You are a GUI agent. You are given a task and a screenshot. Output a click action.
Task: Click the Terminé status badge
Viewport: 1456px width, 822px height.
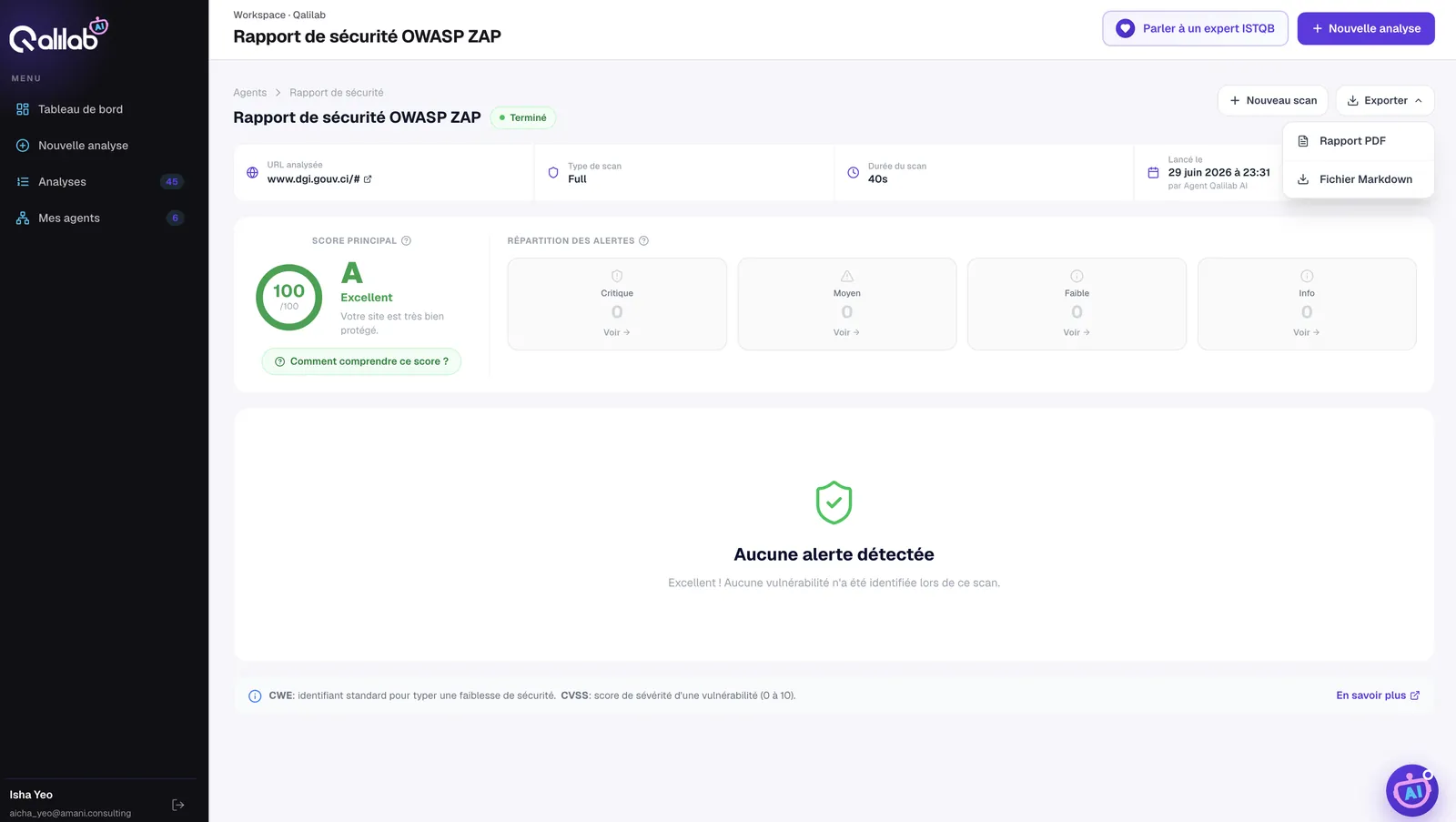point(523,118)
